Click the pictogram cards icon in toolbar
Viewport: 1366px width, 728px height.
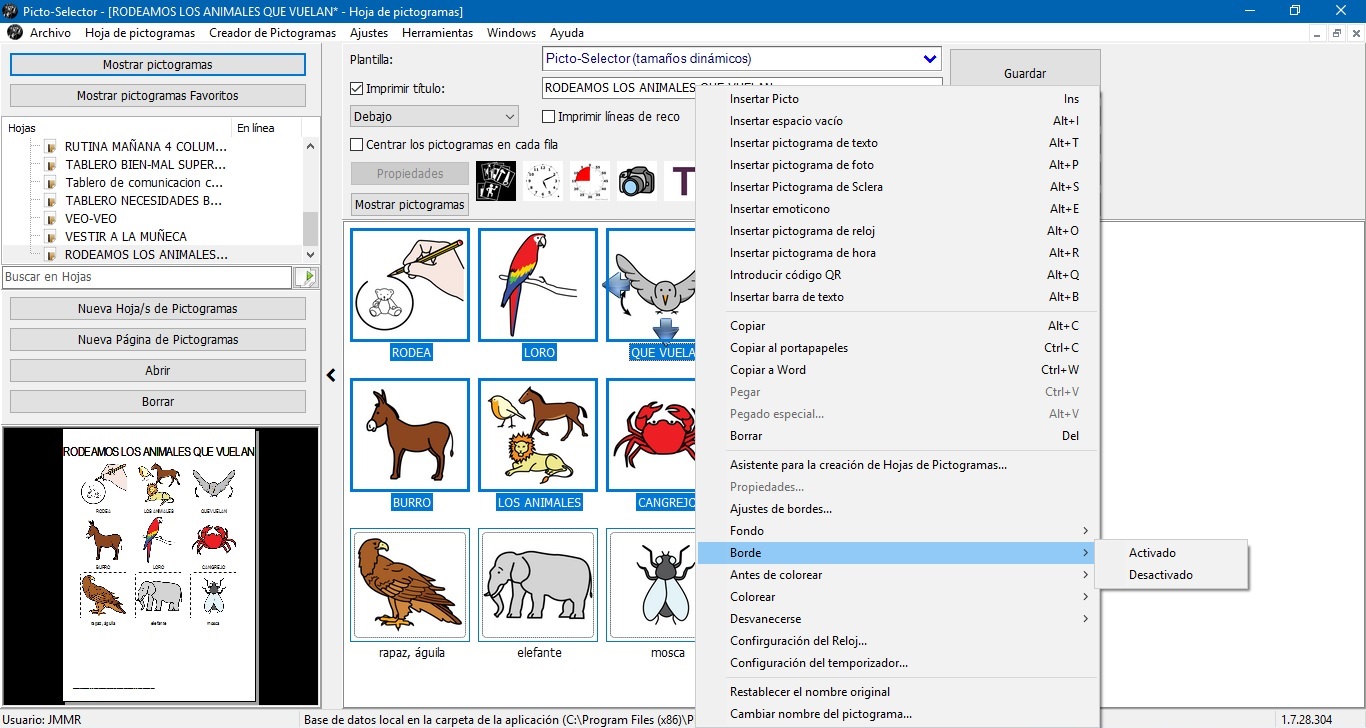click(496, 181)
